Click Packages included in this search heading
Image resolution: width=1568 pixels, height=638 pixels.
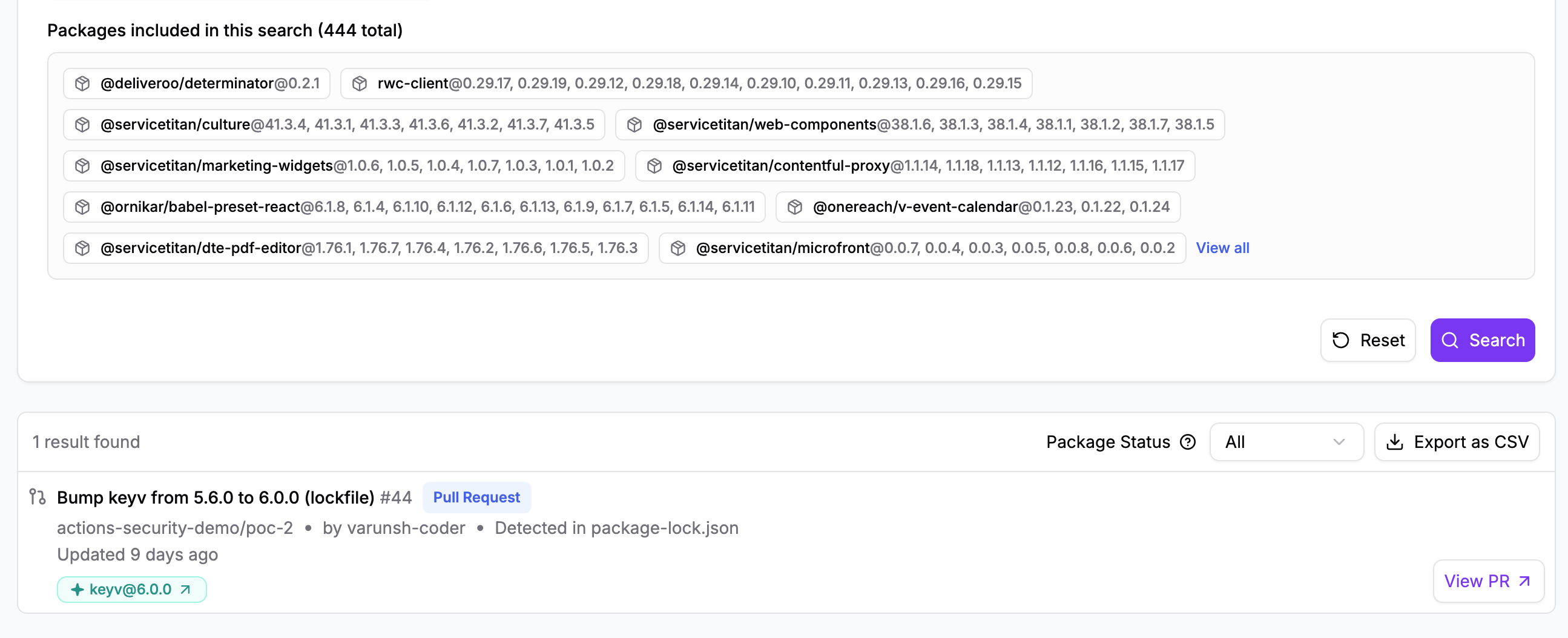pos(225,30)
